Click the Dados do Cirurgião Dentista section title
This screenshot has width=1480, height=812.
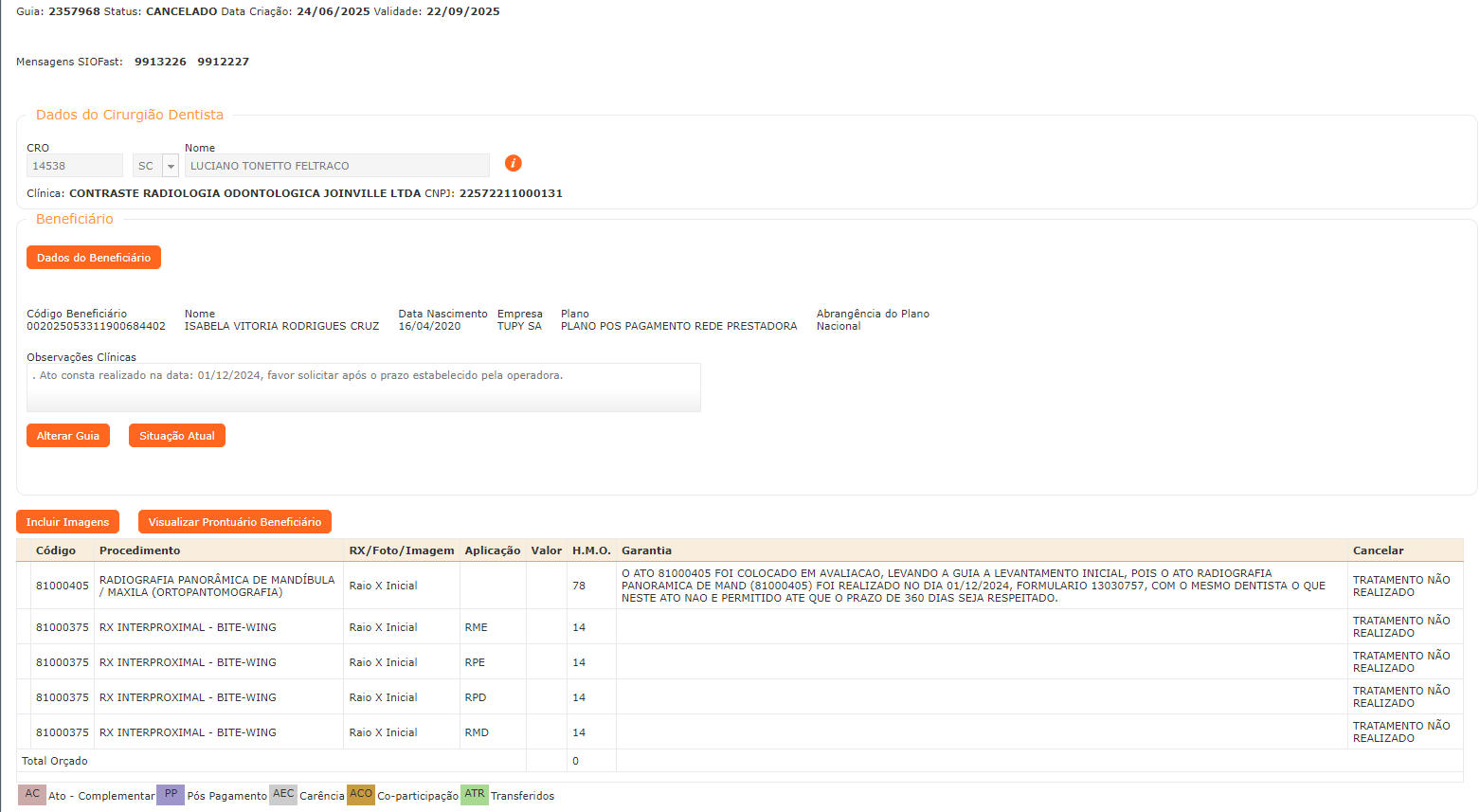(130, 115)
